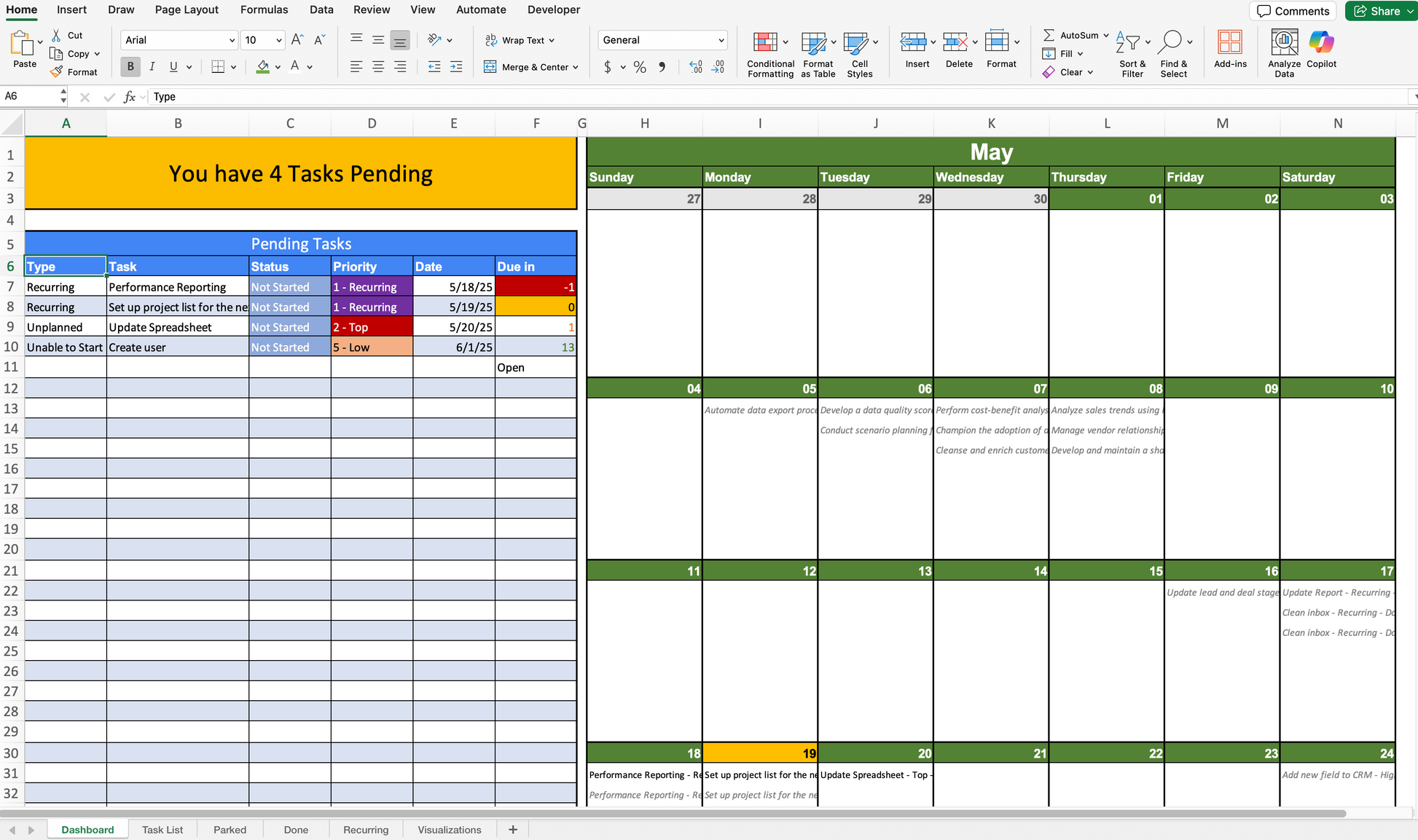This screenshot has width=1418, height=840.
Task: Apply the yellow fill color bucket
Action: pyautogui.click(x=263, y=67)
